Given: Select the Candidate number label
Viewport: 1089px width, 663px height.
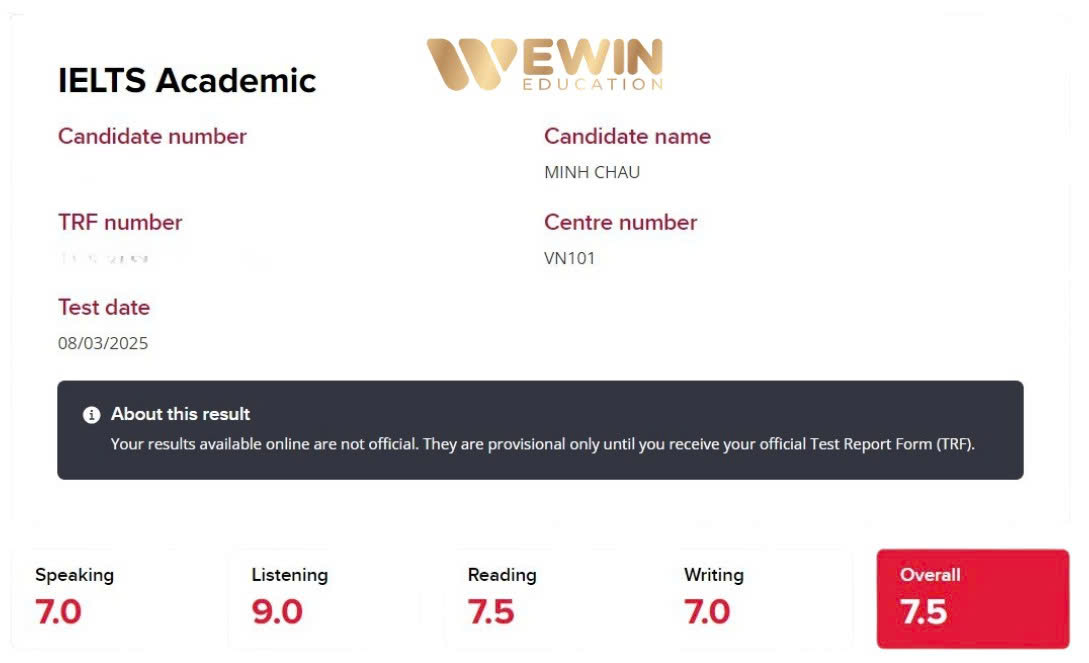Looking at the screenshot, I should 152,136.
